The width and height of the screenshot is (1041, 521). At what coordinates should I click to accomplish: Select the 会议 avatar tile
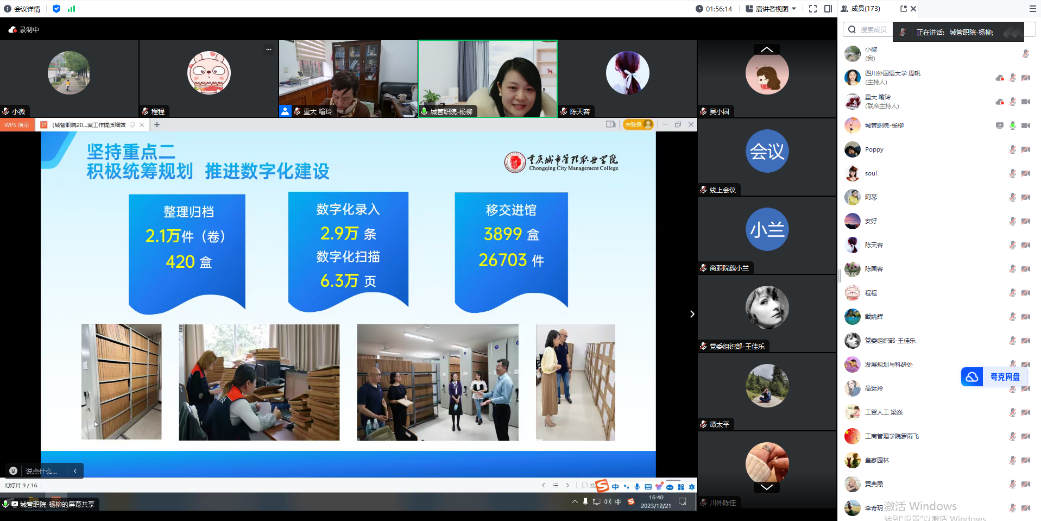766,157
